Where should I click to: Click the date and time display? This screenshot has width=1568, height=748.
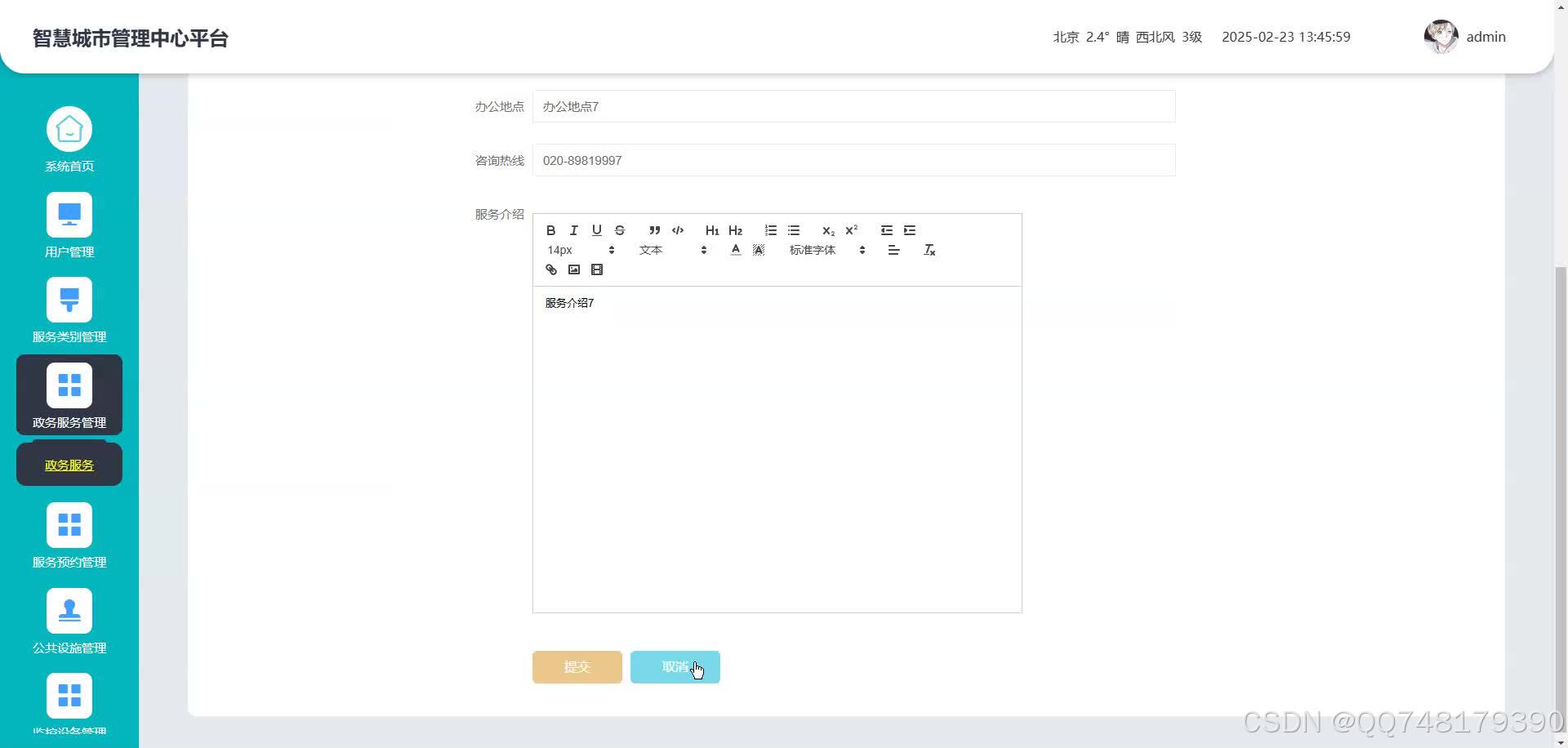1286,37
